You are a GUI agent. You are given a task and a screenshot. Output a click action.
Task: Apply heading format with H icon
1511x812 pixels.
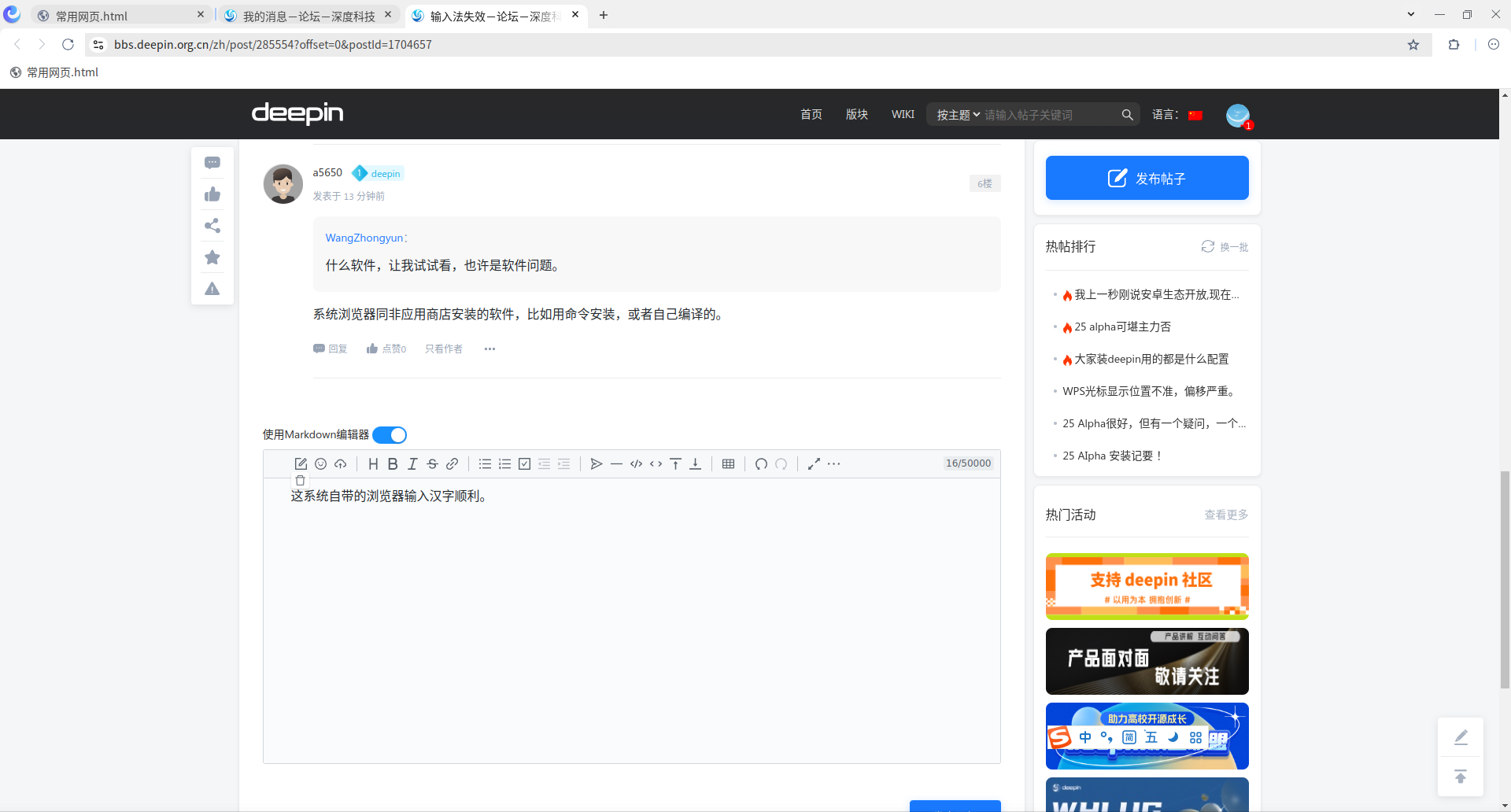(x=373, y=464)
